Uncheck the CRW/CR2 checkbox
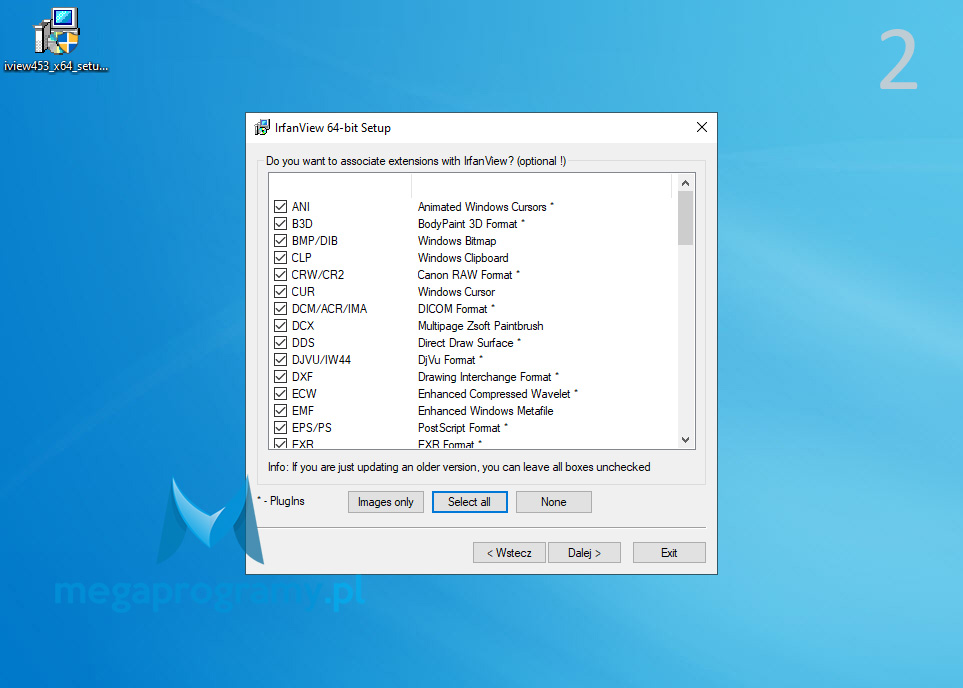Viewport: 963px width, 688px height. click(x=281, y=275)
